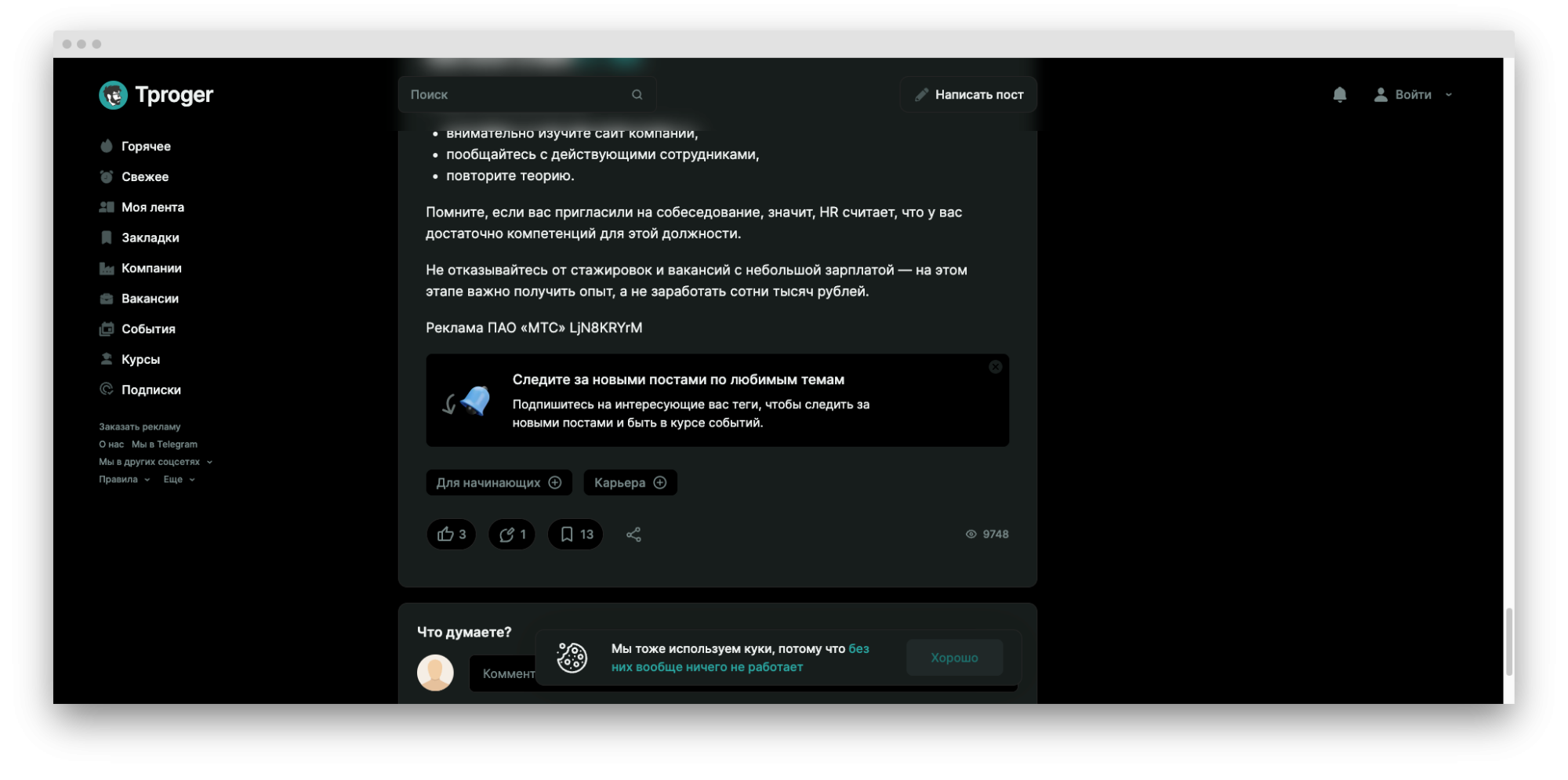Image resolution: width=1568 pixels, height=780 pixels.
Task: Open the События page
Action: 148,329
